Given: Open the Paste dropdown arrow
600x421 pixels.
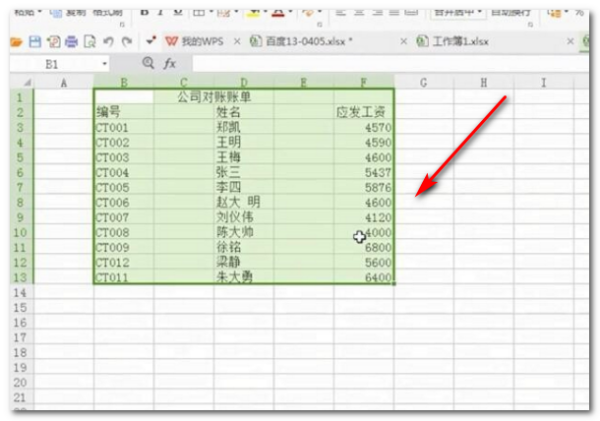Looking at the screenshot, I should pyautogui.click(x=39, y=12).
